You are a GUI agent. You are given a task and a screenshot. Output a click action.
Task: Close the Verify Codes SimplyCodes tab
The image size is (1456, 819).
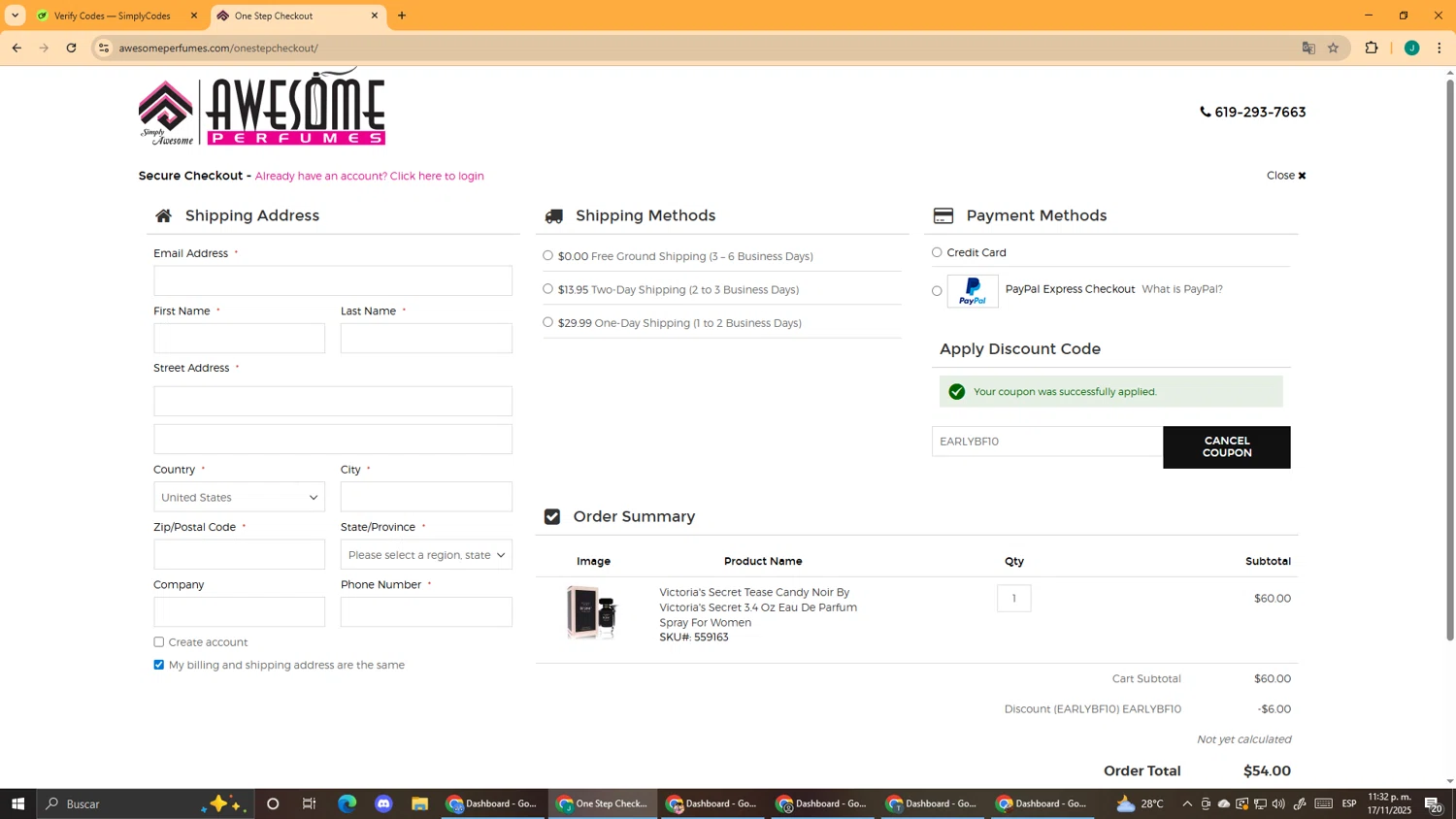coord(194,16)
